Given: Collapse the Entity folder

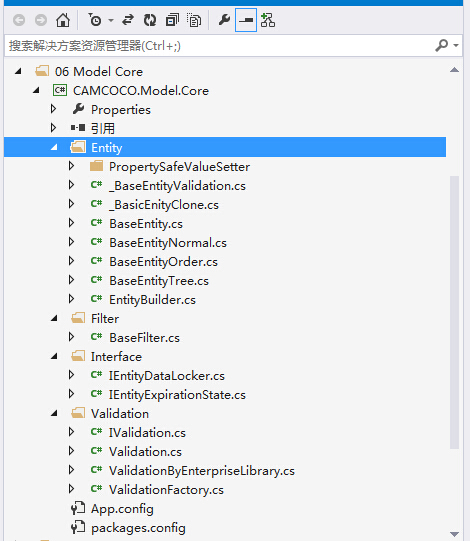Looking at the screenshot, I should [x=54, y=147].
